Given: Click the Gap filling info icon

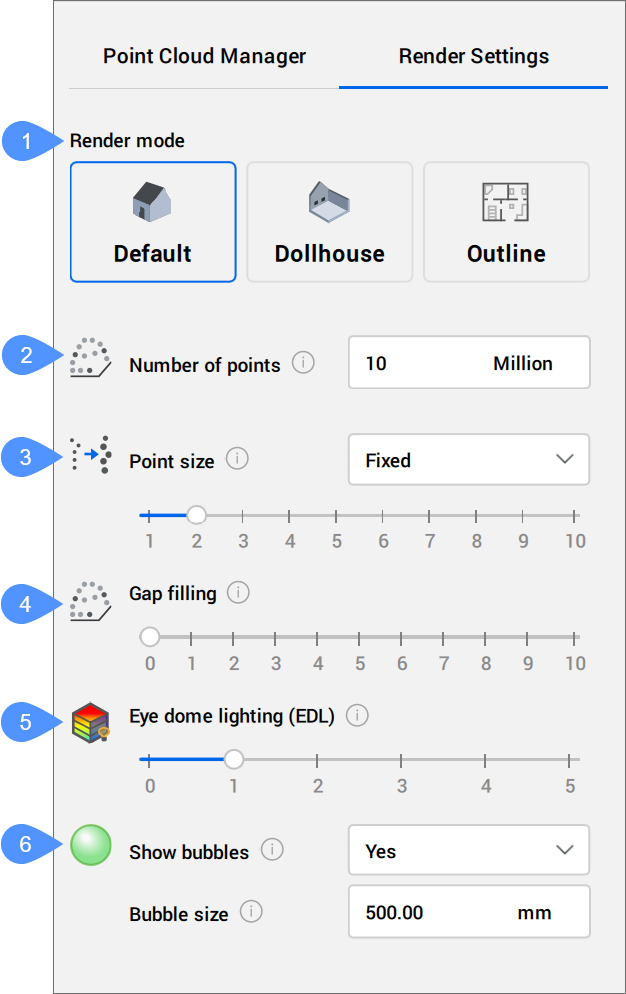Looking at the screenshot, I should (x=238, y=592).
